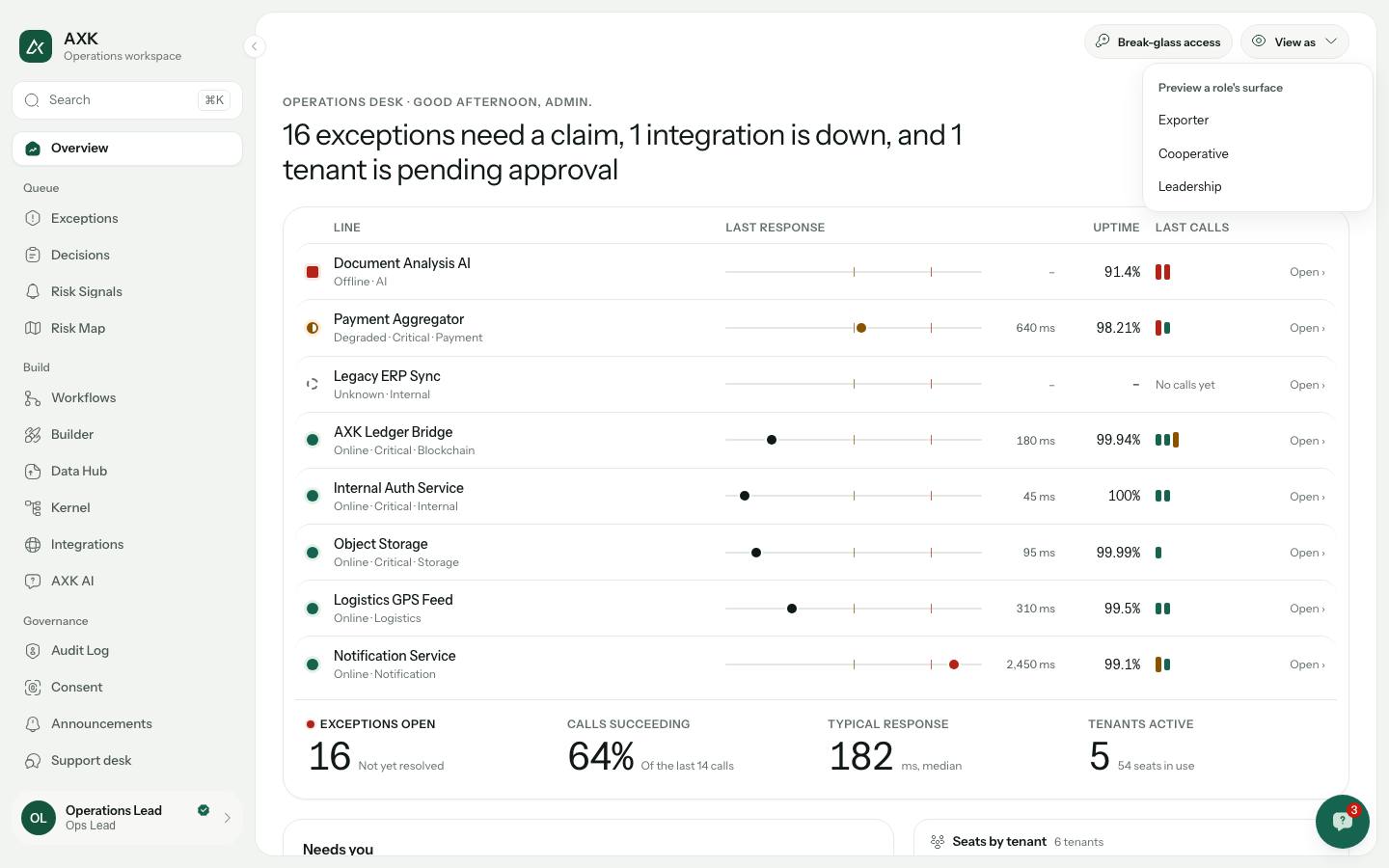Preview the Leadership role surface
Viewport: 1389px width, 868px height.
pyautogui.click(x=1257, y=187)
